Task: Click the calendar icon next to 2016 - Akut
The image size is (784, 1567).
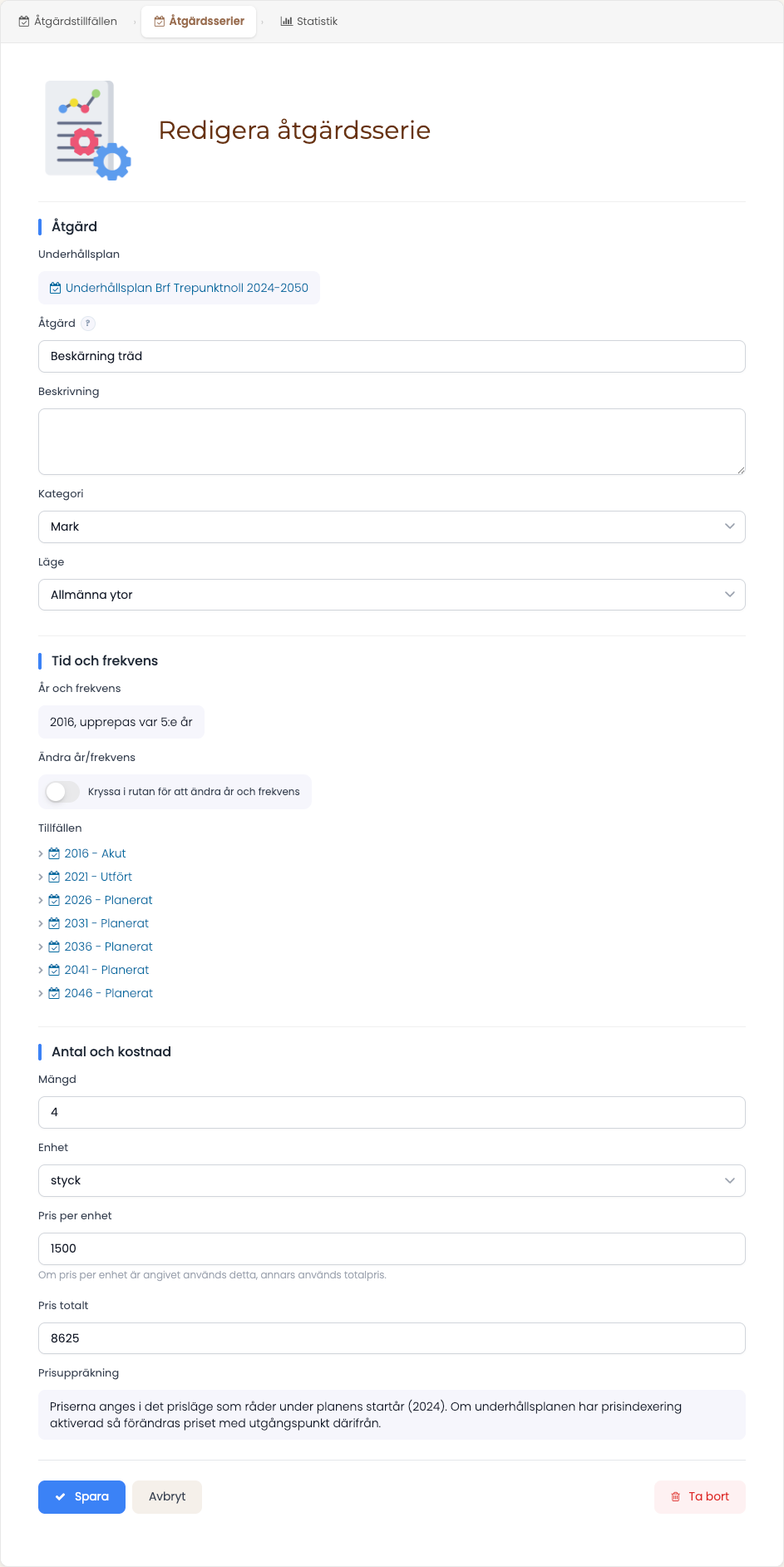Action: [x=54, y=853]
